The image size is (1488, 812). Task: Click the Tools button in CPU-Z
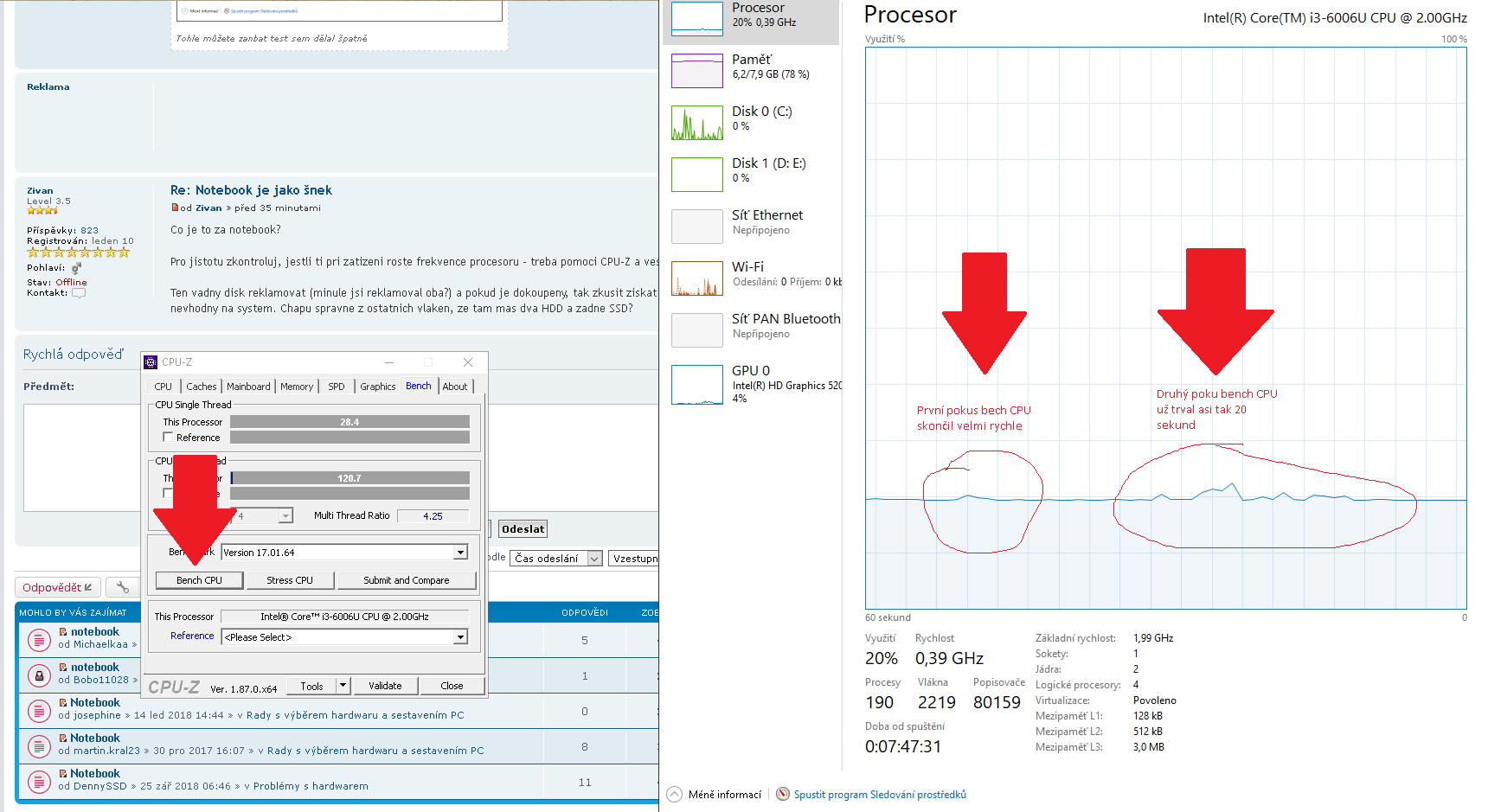click(311, 686)
